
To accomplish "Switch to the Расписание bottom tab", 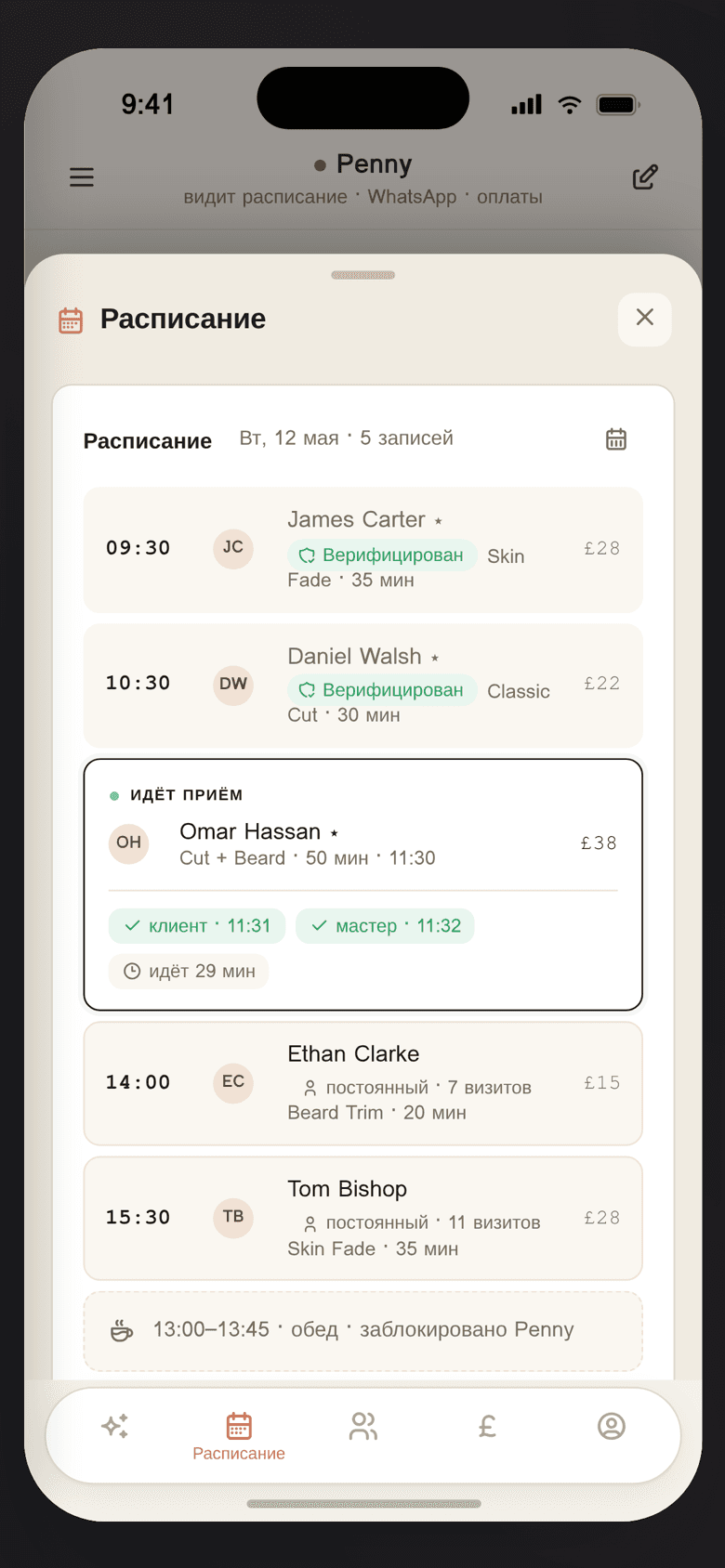I will [x=239, y=1436].
